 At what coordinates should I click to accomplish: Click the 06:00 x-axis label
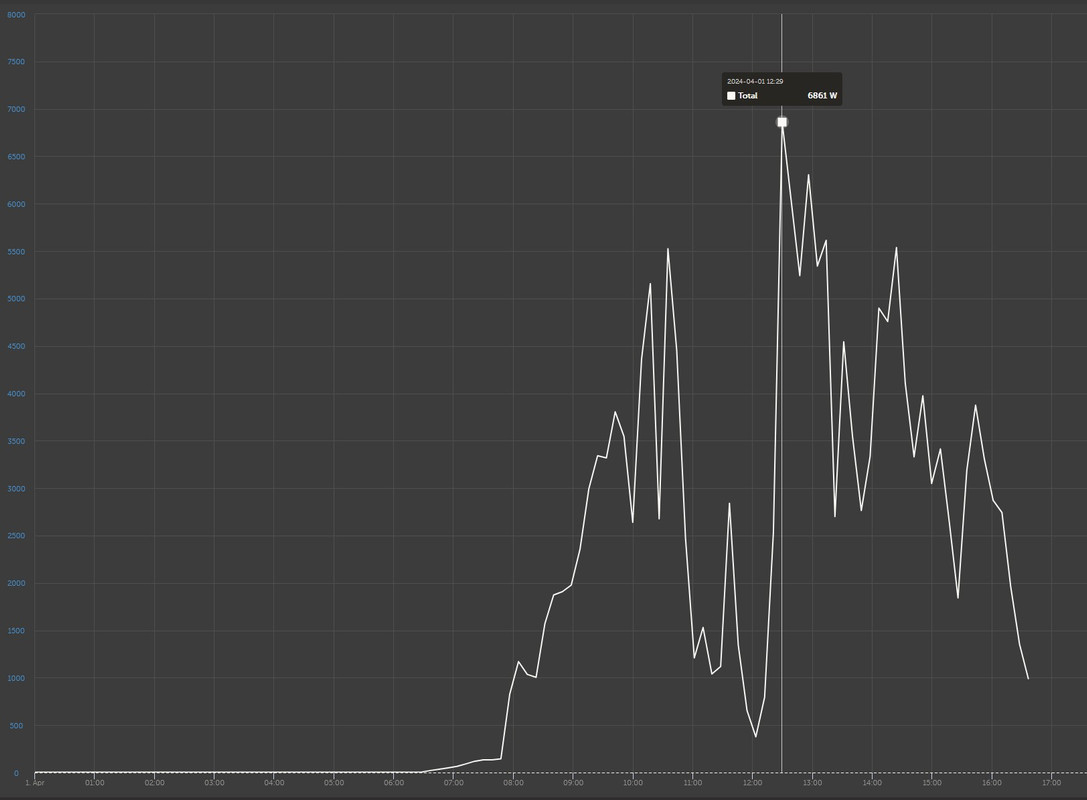(394, 783)
